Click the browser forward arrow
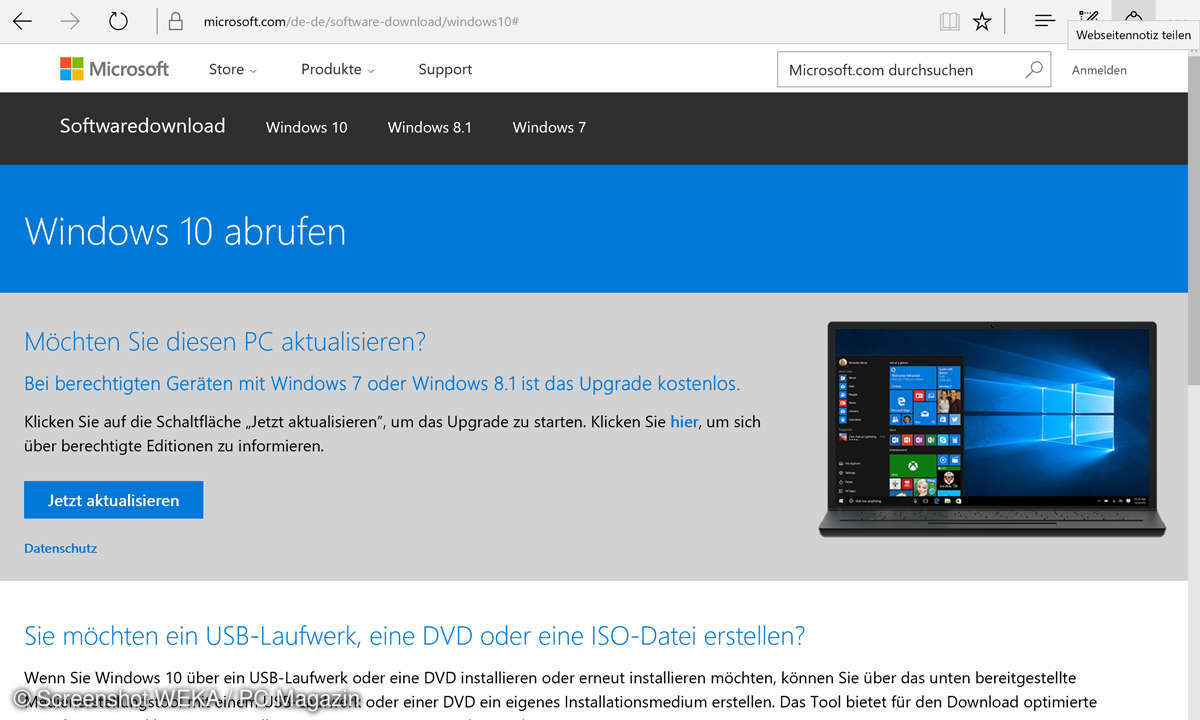This screenshot has width=1200, height=720. pyautogui.click(x=70, y=21)
